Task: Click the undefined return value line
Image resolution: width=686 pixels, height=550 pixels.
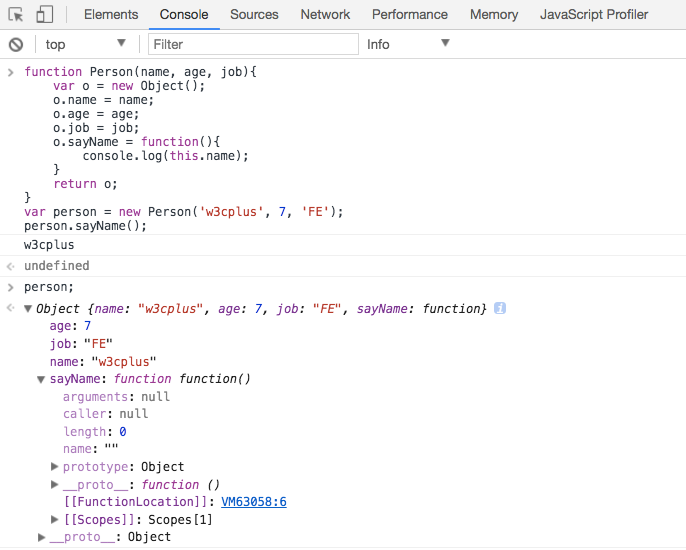Action: click(56, 266)
